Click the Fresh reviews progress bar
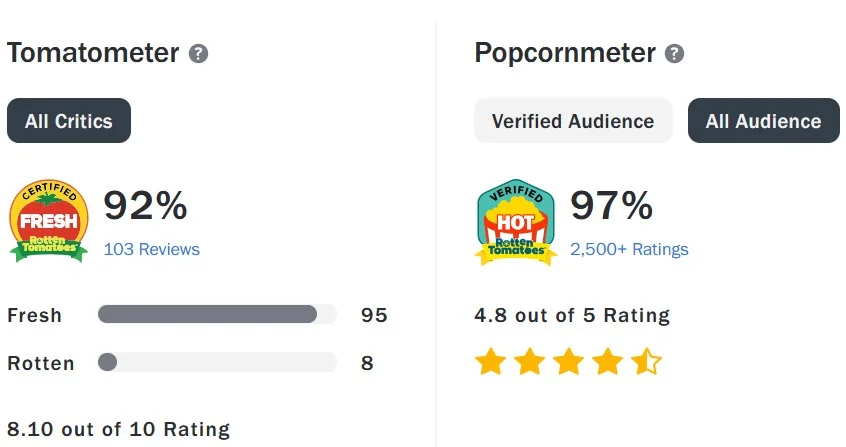The width and height of the screenshot is (846, 447). (x=217, y=314)
